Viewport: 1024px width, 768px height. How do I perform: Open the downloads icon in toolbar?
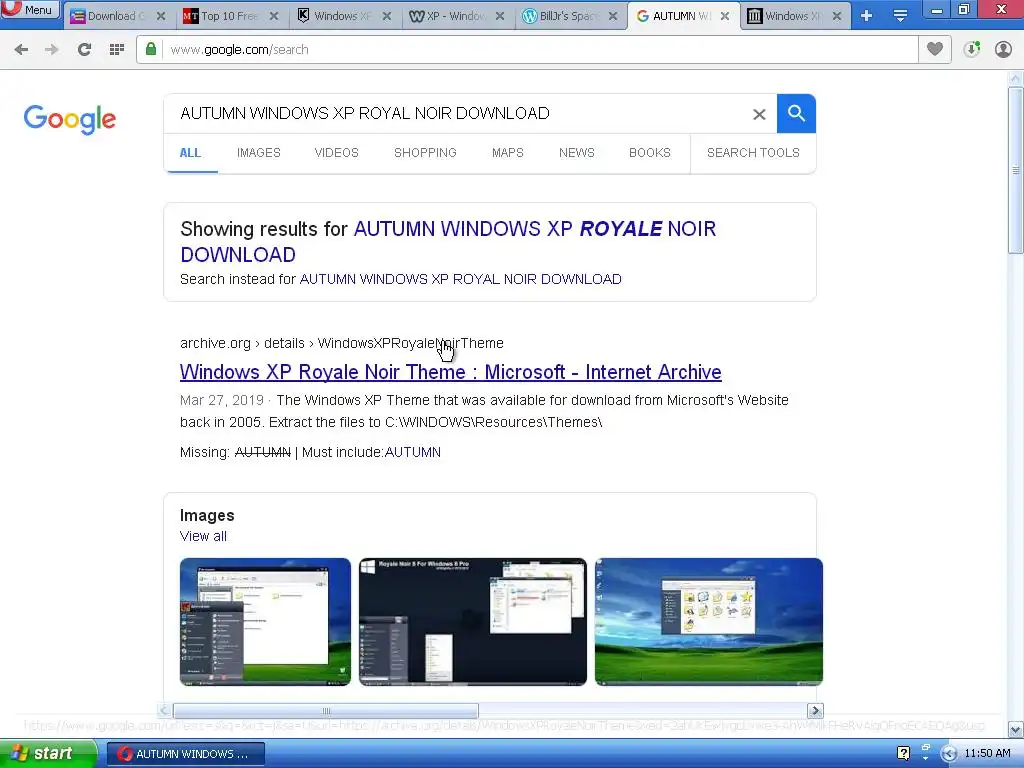pos(972,49)
